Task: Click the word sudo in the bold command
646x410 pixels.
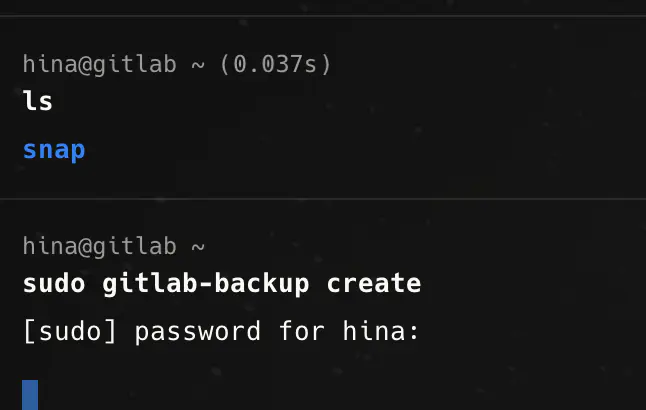Action: [x=54, y=284]
